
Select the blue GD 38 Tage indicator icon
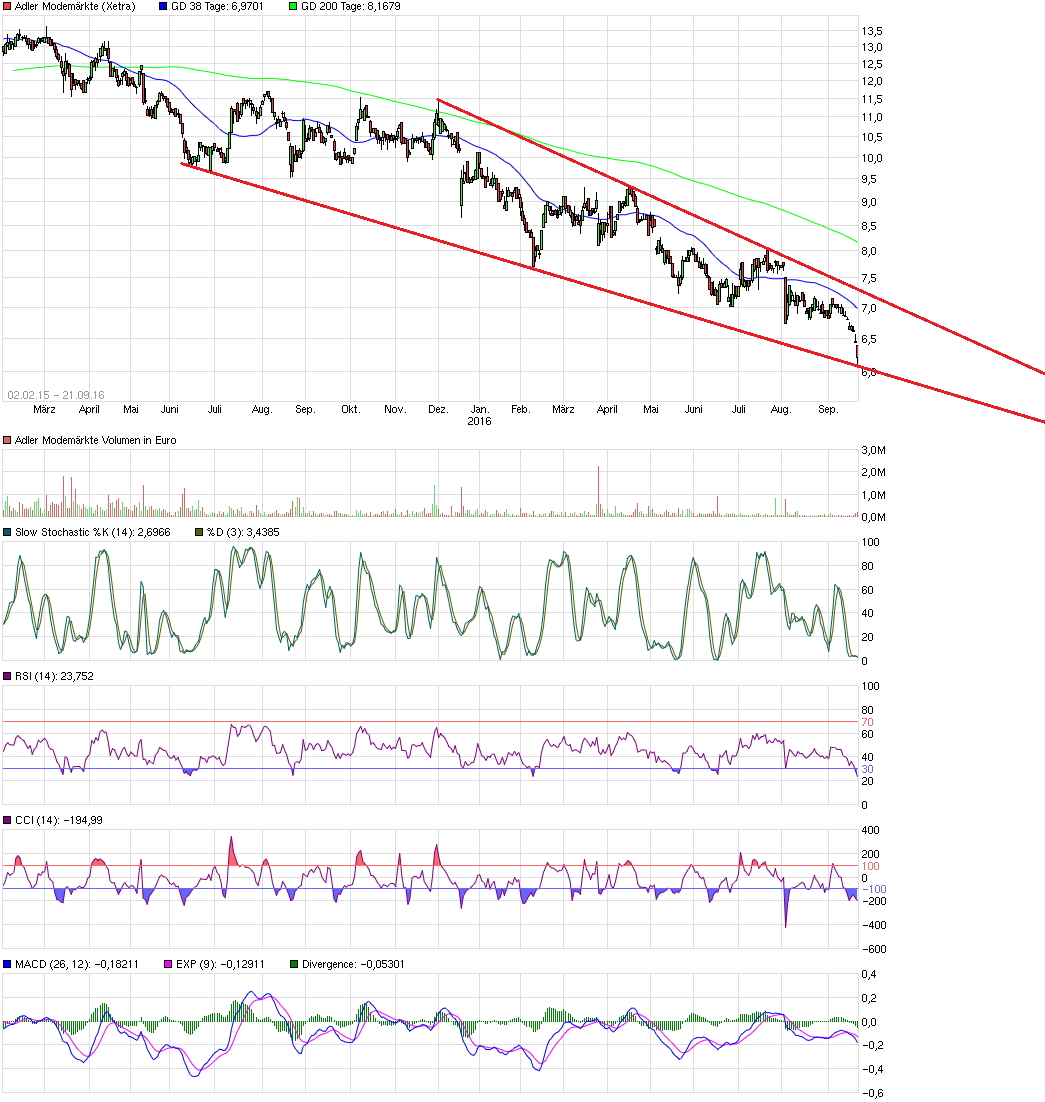164,6
